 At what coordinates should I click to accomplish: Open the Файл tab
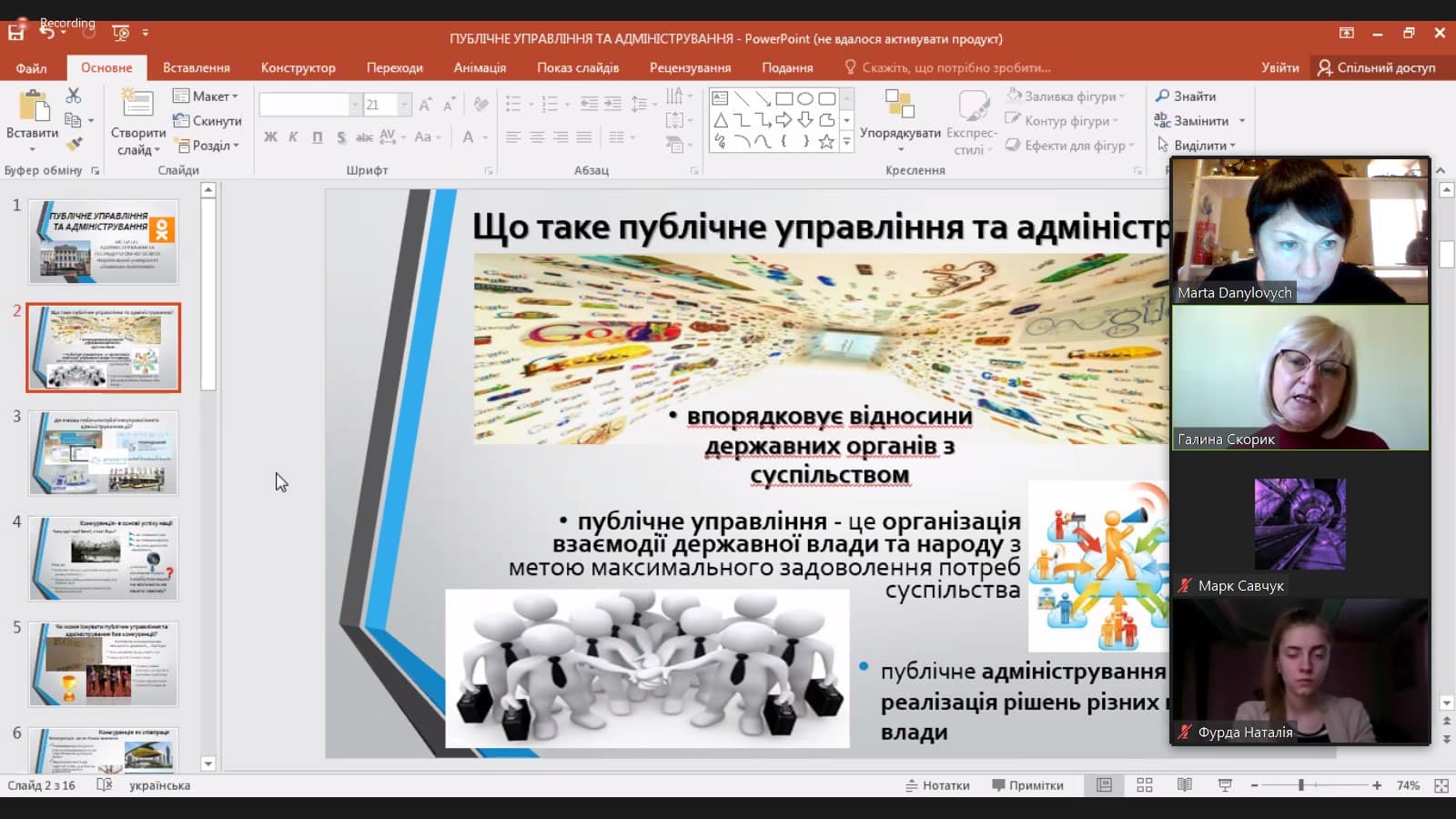(x=31, y=67)
